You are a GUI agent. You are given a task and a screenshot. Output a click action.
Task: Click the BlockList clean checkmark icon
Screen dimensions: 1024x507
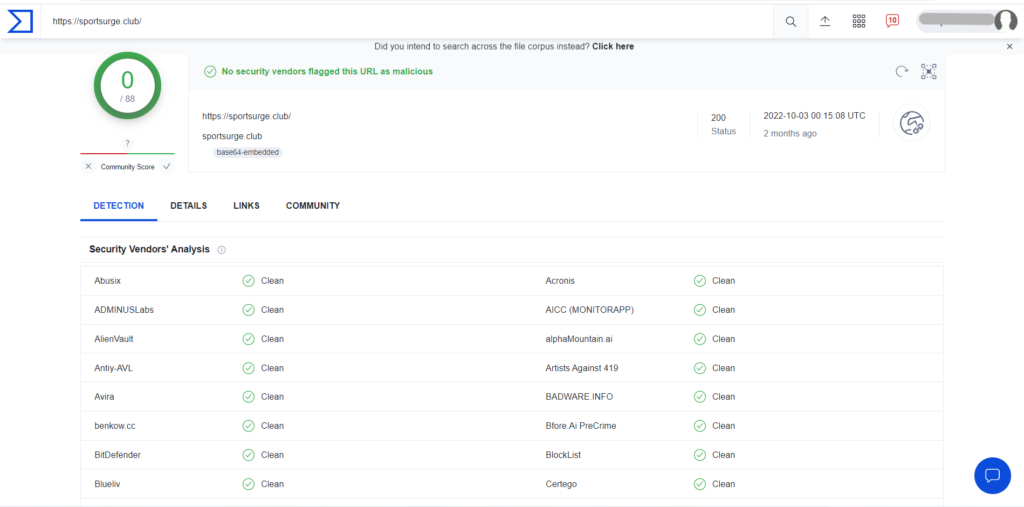click(x=699, y=455)
